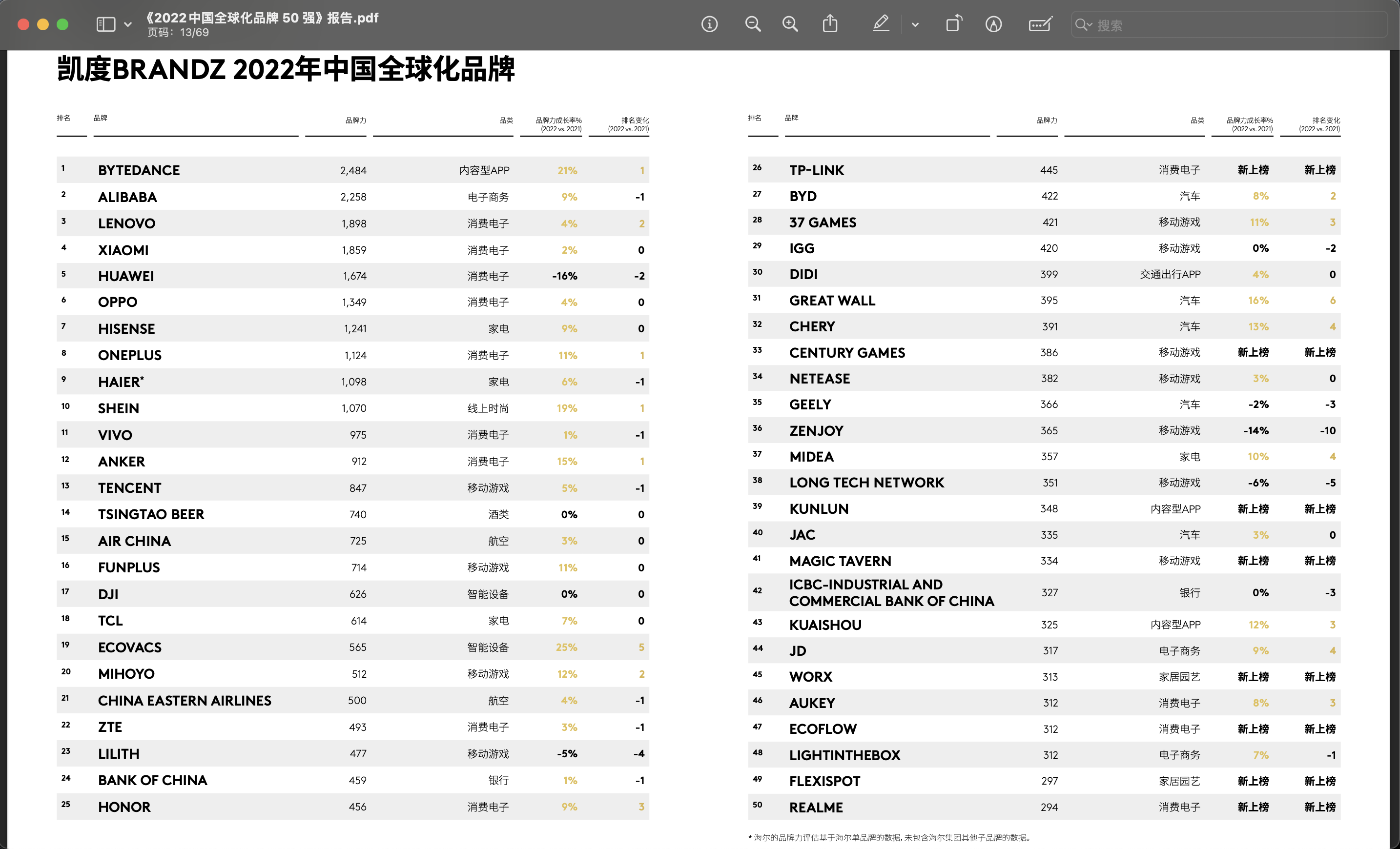Zoom out of the PDF page
Viewport: 1400px width, 849px height.
(x=753, y=24)
